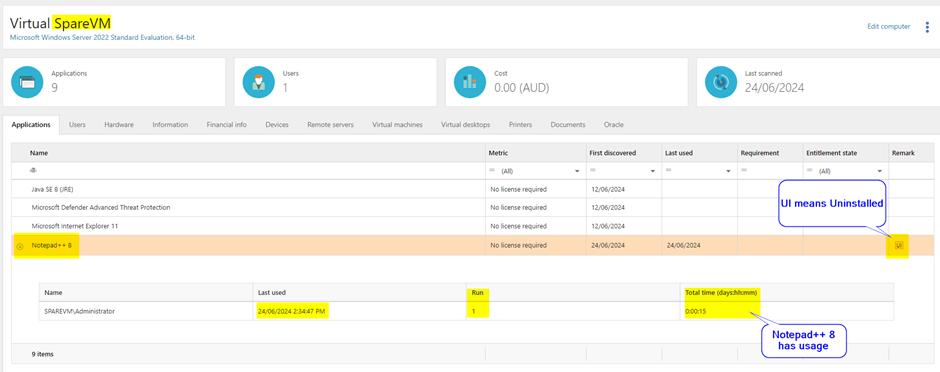Collapse the Notepad++ 8 row details
The width and height of the screenshot is (940, 372).
click(x=19, y=246)
